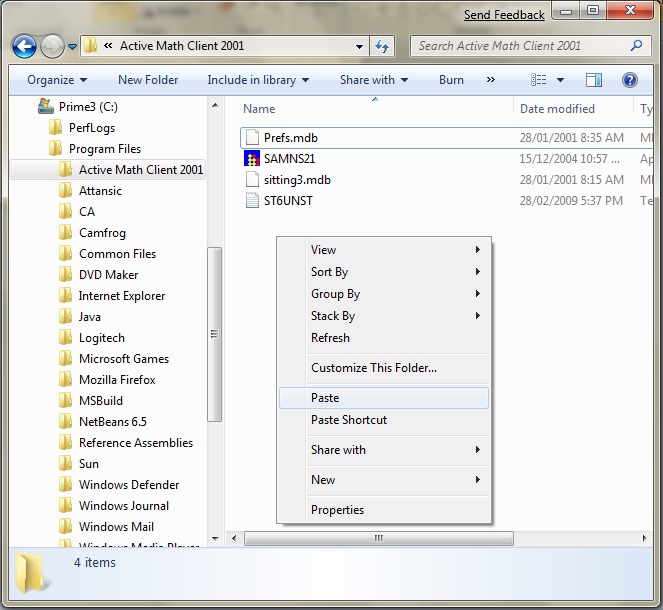This screenshot has width=663, height=610.
Task: Open the address bar history dropdown
Action: click(359, 47)
